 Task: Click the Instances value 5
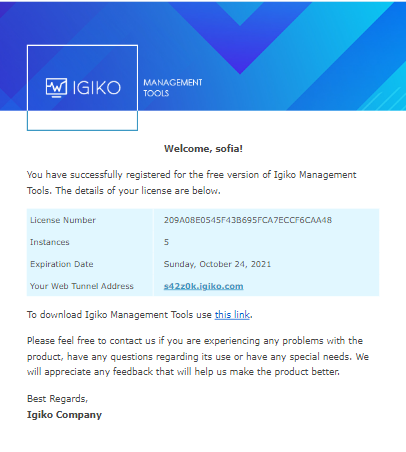(166, 242)
